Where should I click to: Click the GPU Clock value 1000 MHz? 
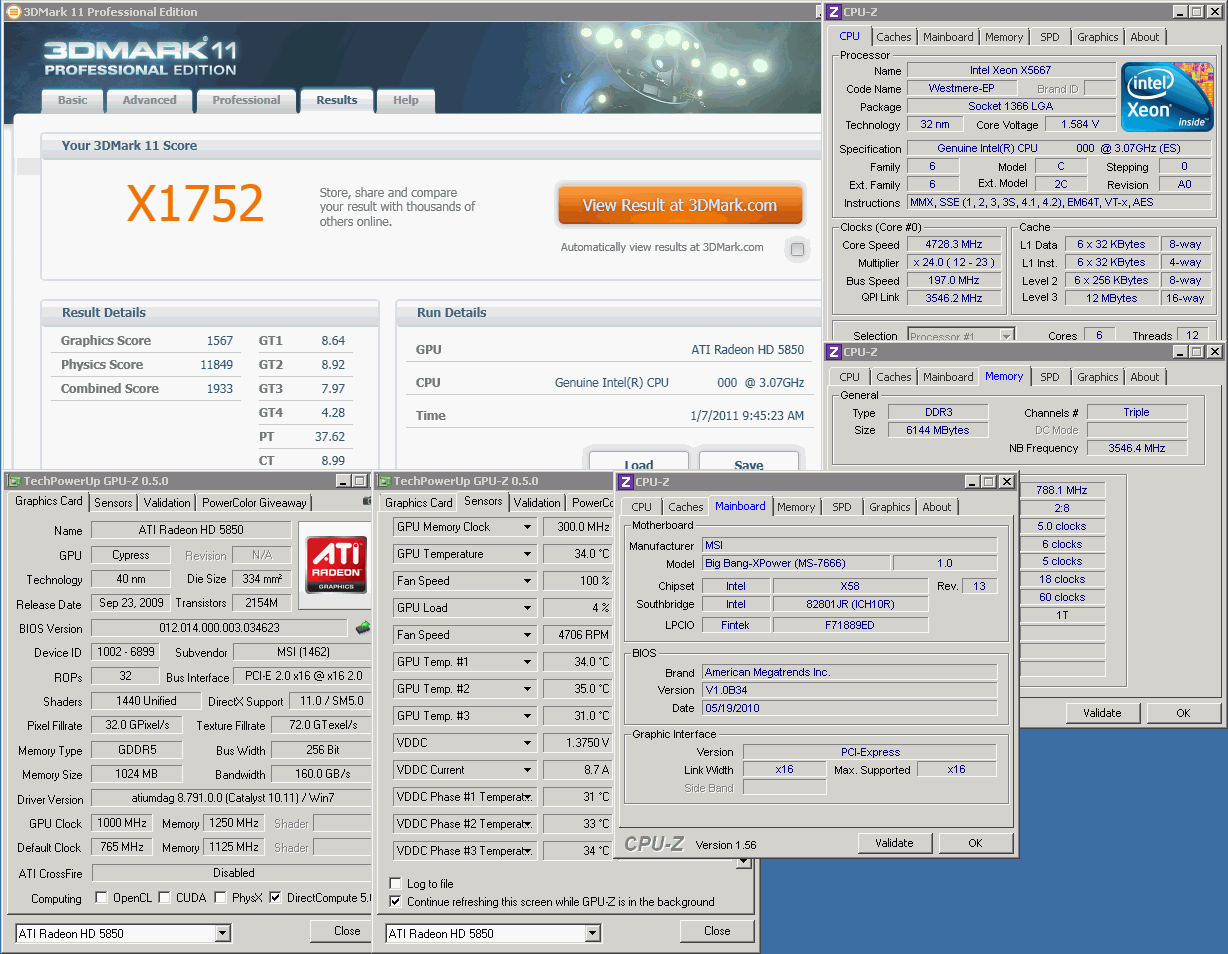(122, 823)
